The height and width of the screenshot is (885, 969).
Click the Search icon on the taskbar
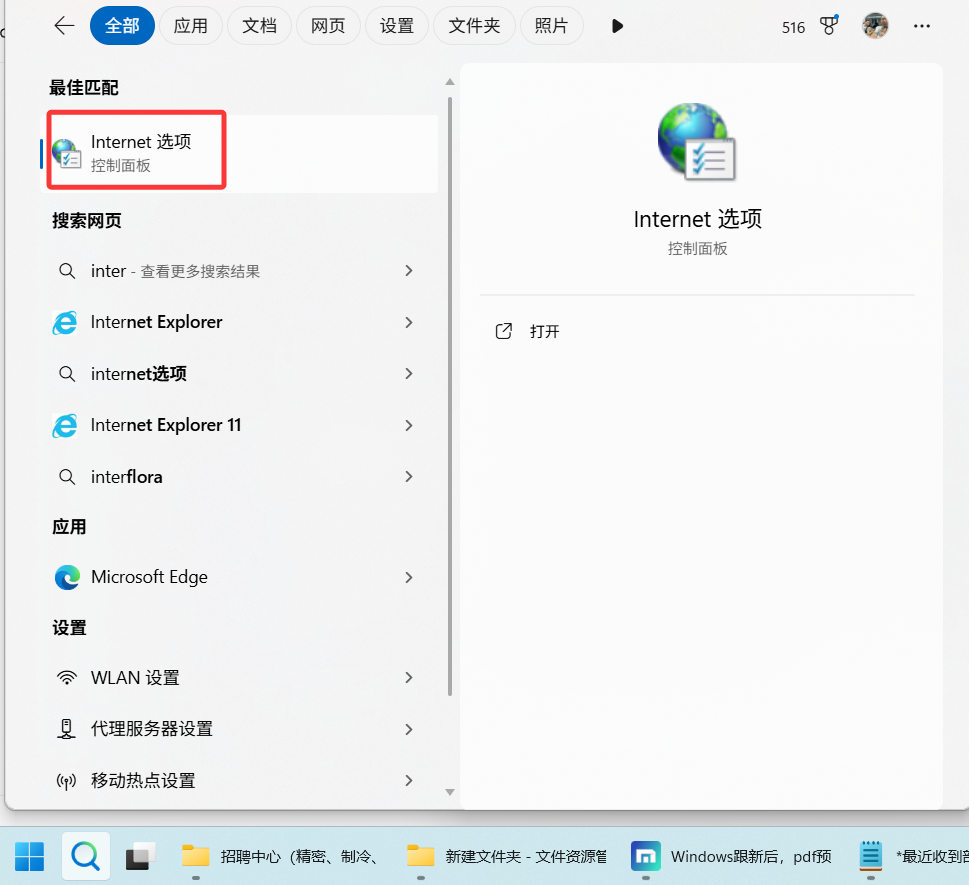(x=85, y=856)
